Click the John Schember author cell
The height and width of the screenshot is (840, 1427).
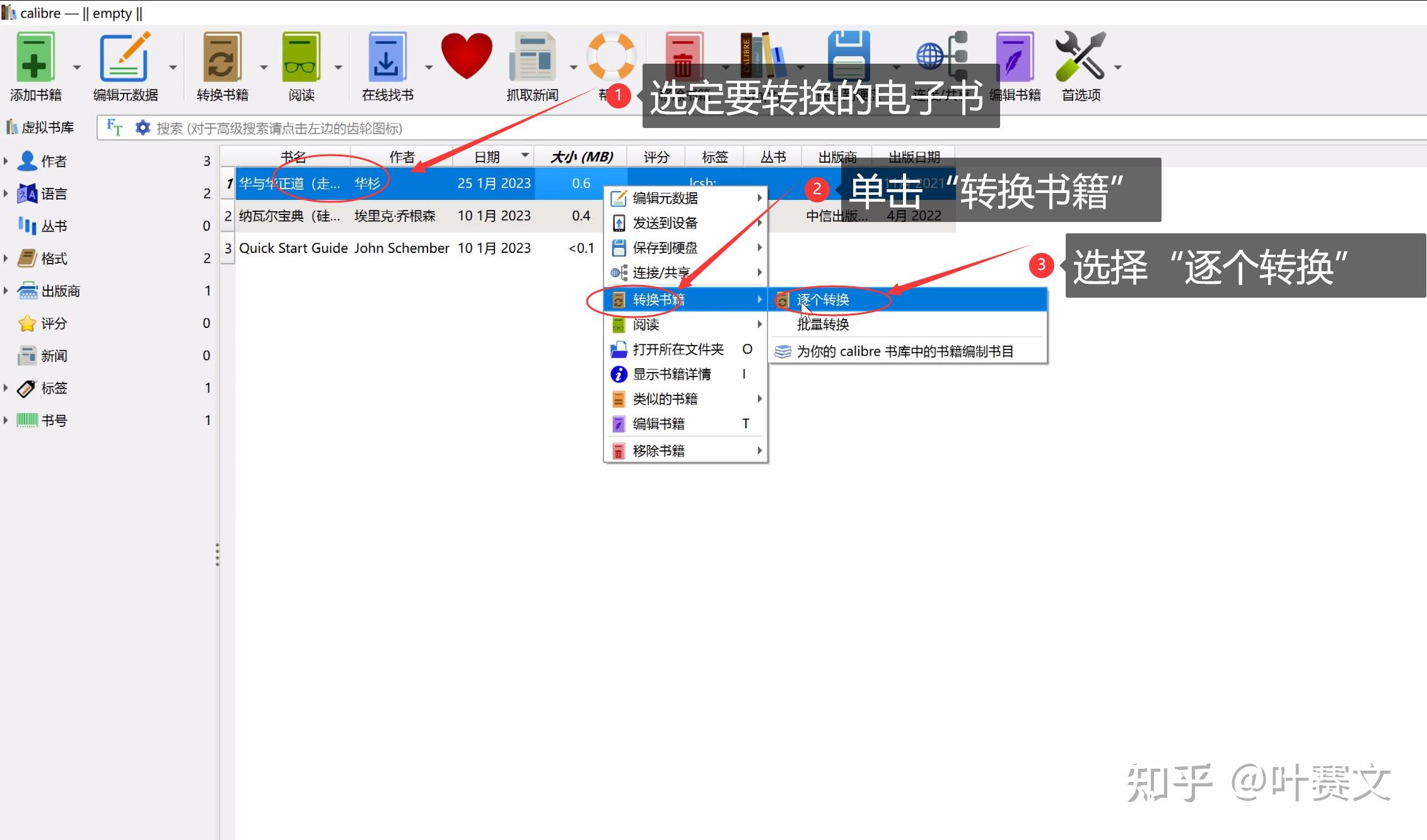tap(402, 248)
